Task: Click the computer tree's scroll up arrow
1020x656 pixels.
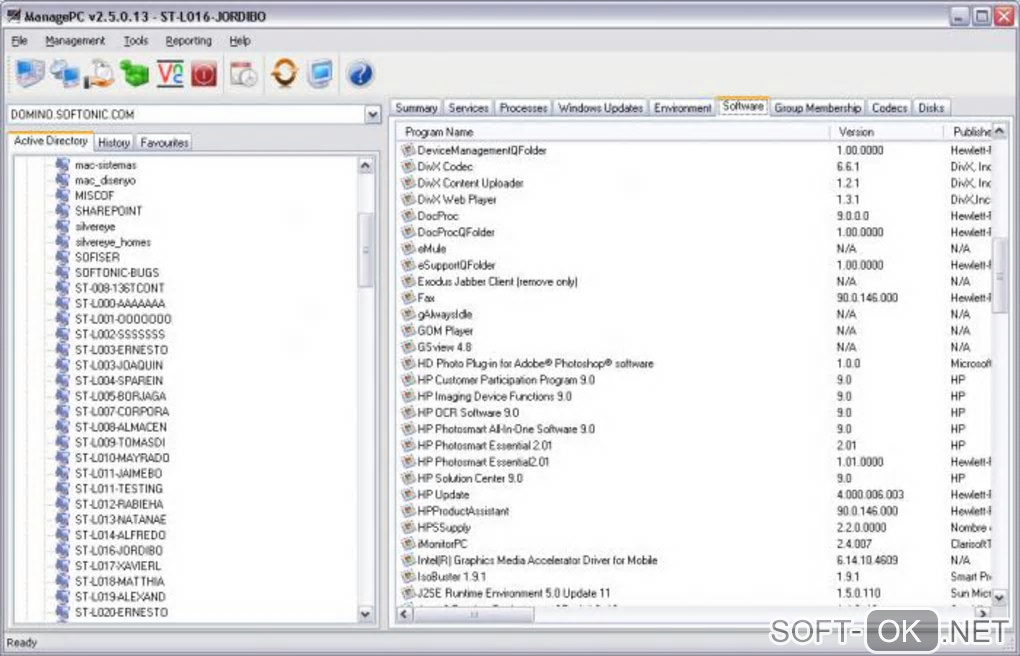Action: pos(366,165)
